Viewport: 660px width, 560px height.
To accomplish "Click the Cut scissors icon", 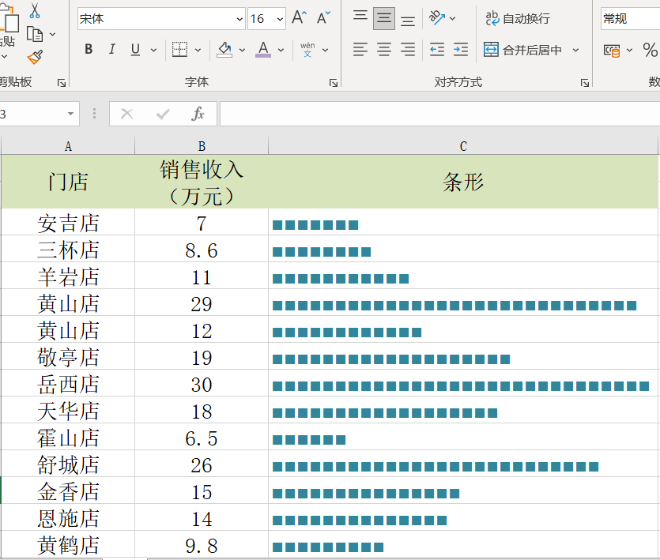I will [x=35, y=11].
